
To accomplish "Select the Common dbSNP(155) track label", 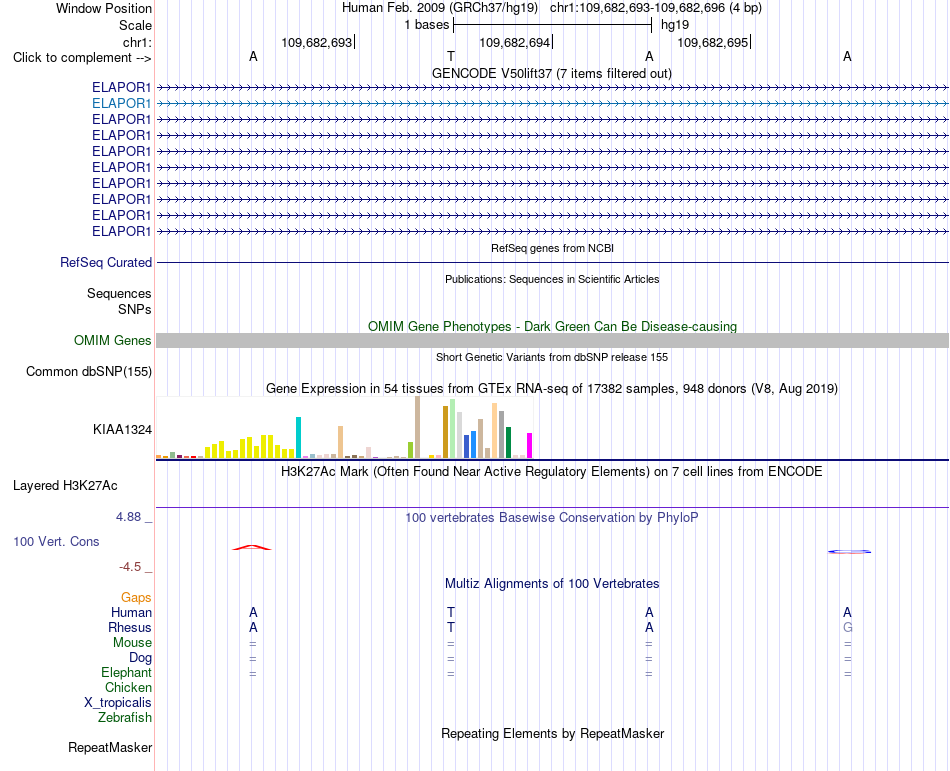I will tap(89, 372).
